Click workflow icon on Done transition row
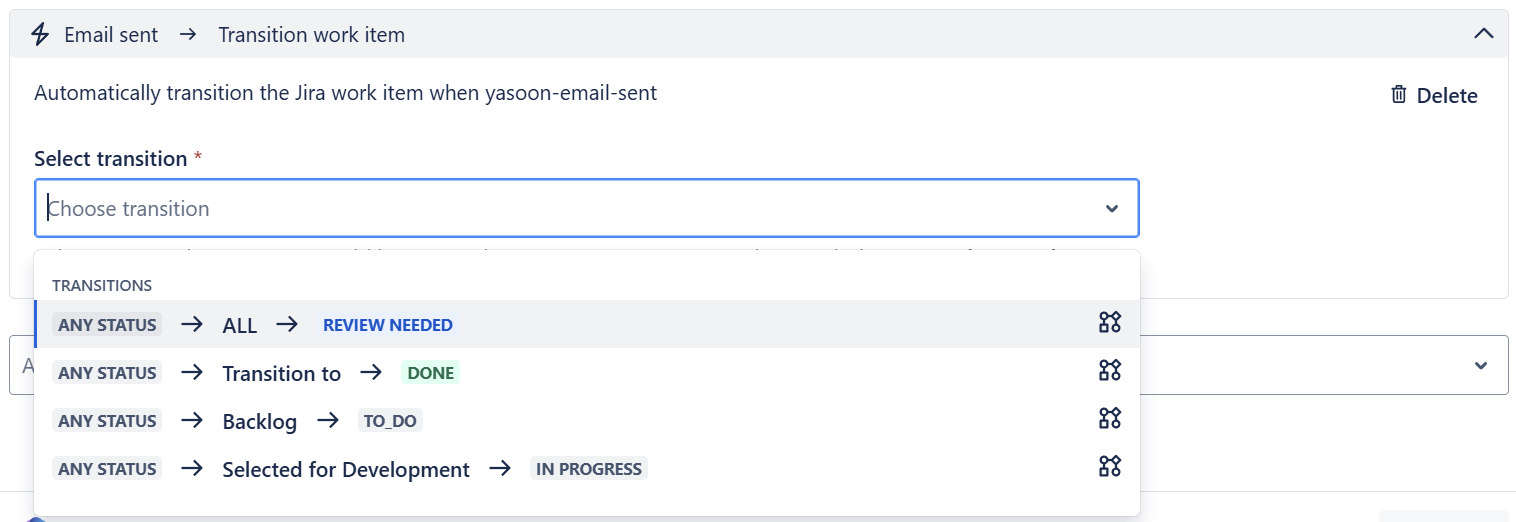This screenshot has height=522, width=1516. pyautogui.click(x=1109, y=370)
